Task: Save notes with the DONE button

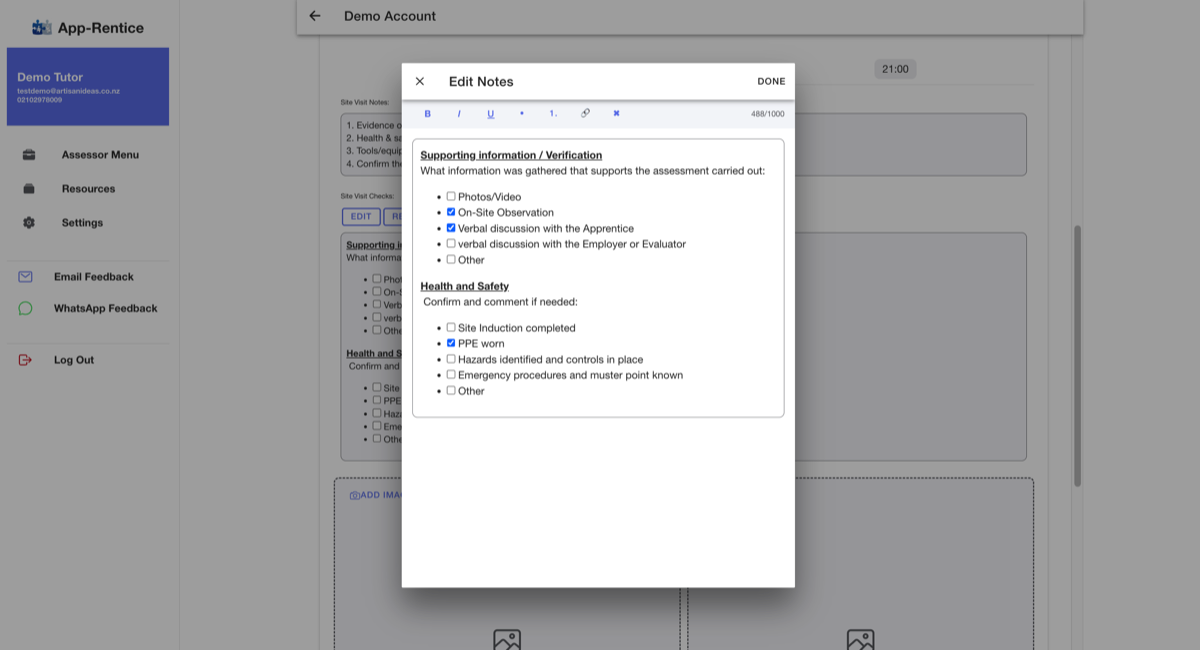Action: 771,82
